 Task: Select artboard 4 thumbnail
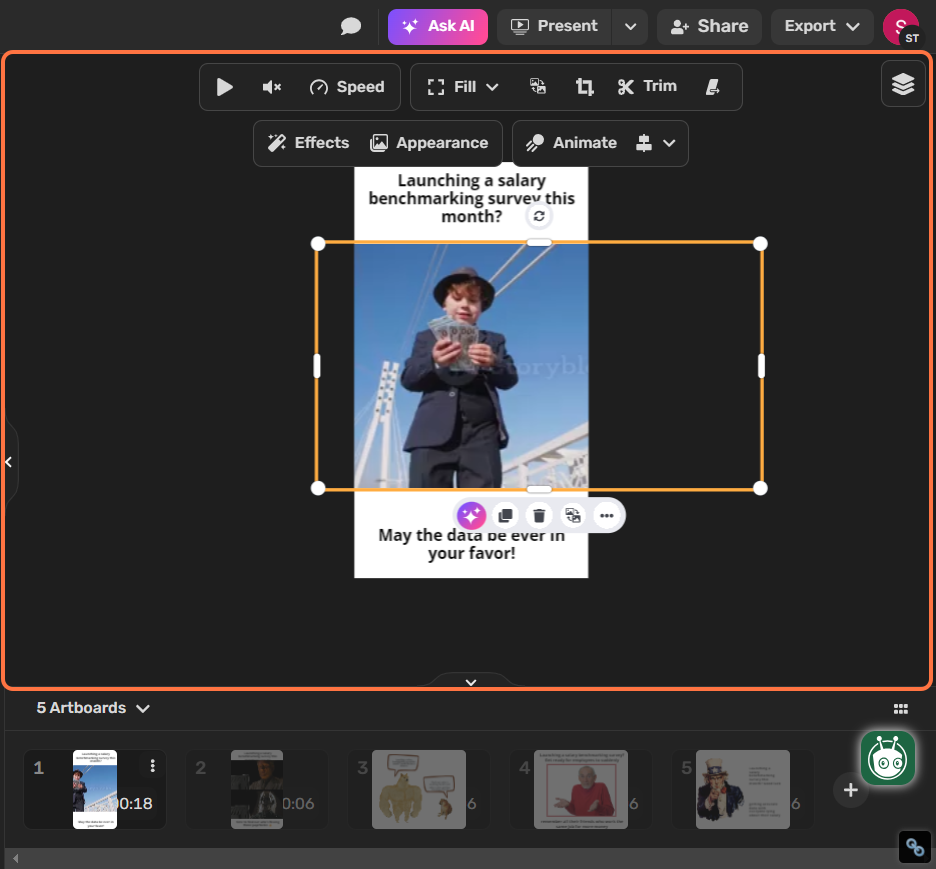point(581,789)
